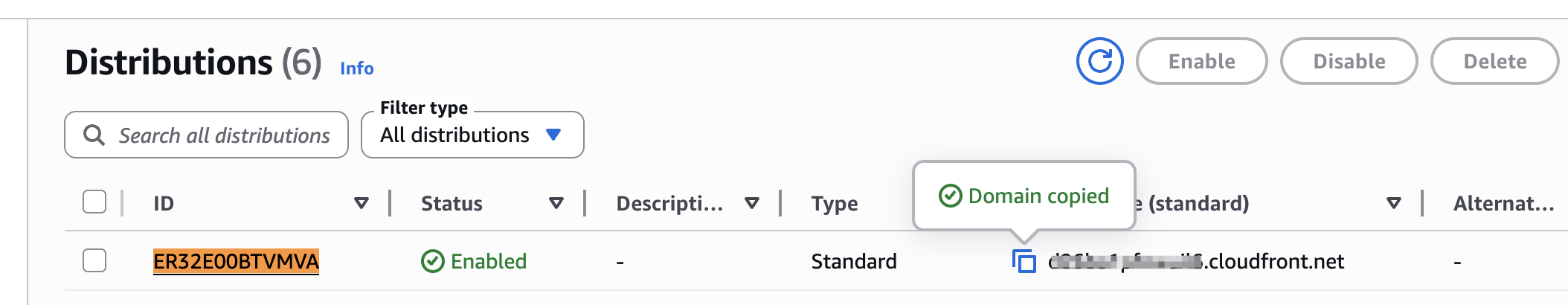This screenshot has height=305, width=1568.
Task: Click the search magnifier icon
Action: (x=94, y=135)
